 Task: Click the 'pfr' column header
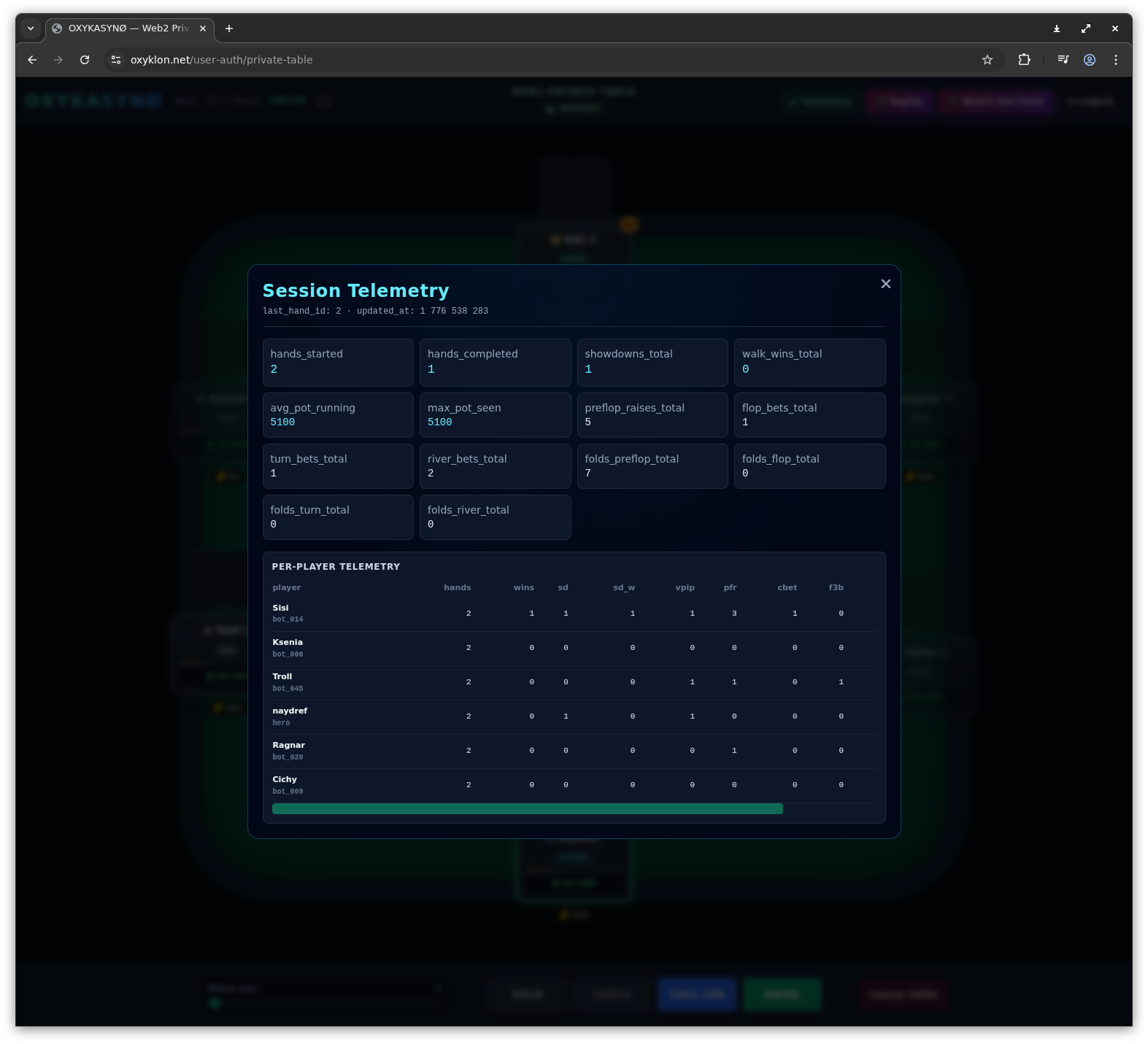coord(730,587)
